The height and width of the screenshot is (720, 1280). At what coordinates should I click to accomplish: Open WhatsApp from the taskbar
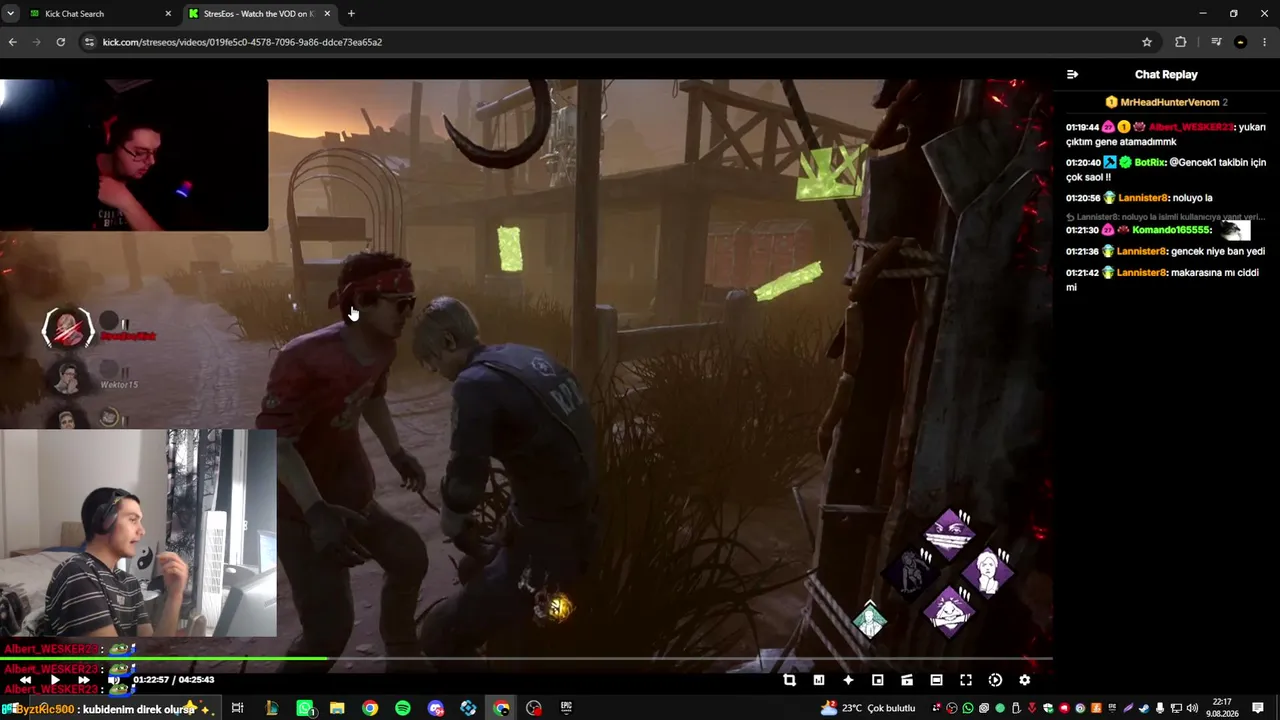pyautogui.click(x=306, y=709)
